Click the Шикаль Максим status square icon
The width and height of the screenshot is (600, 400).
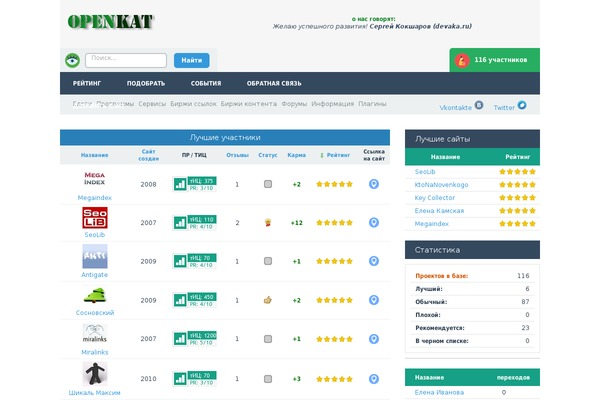click(268, 379)
